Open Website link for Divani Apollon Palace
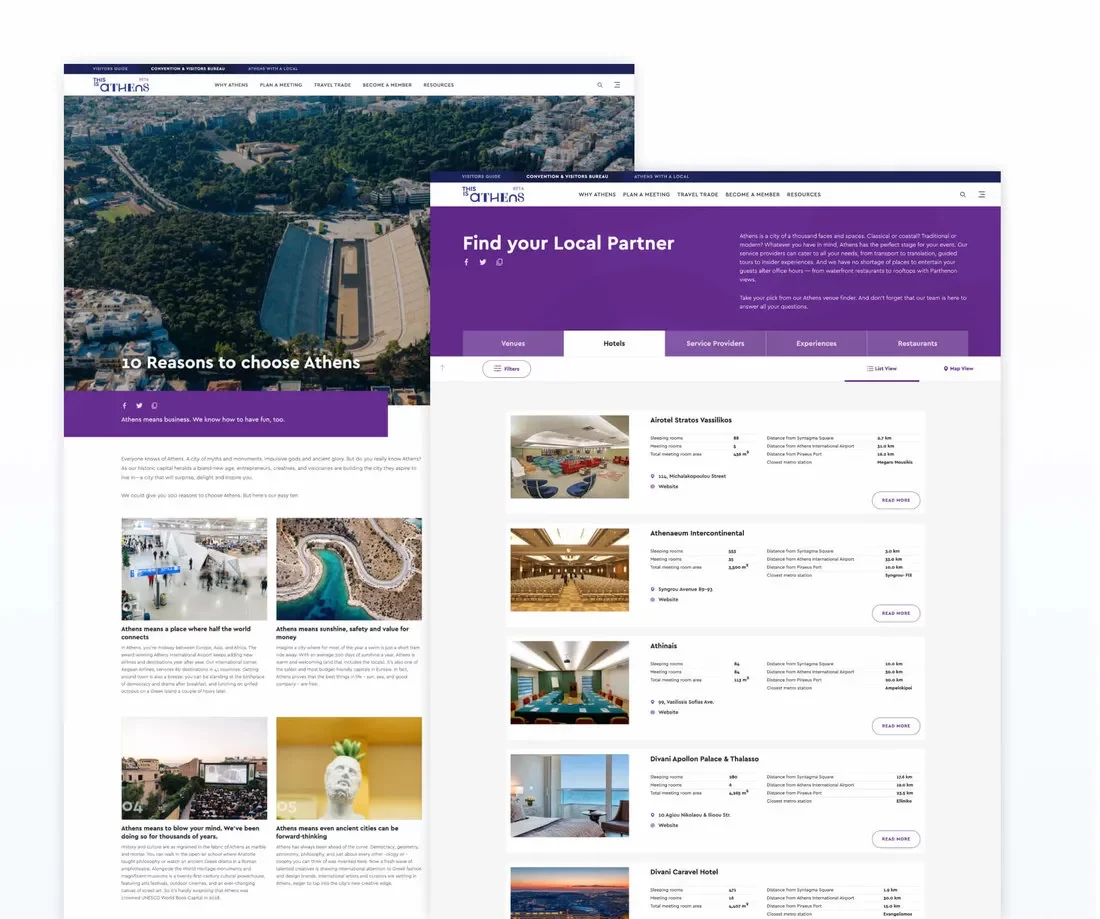 click(x=668, y=826)
